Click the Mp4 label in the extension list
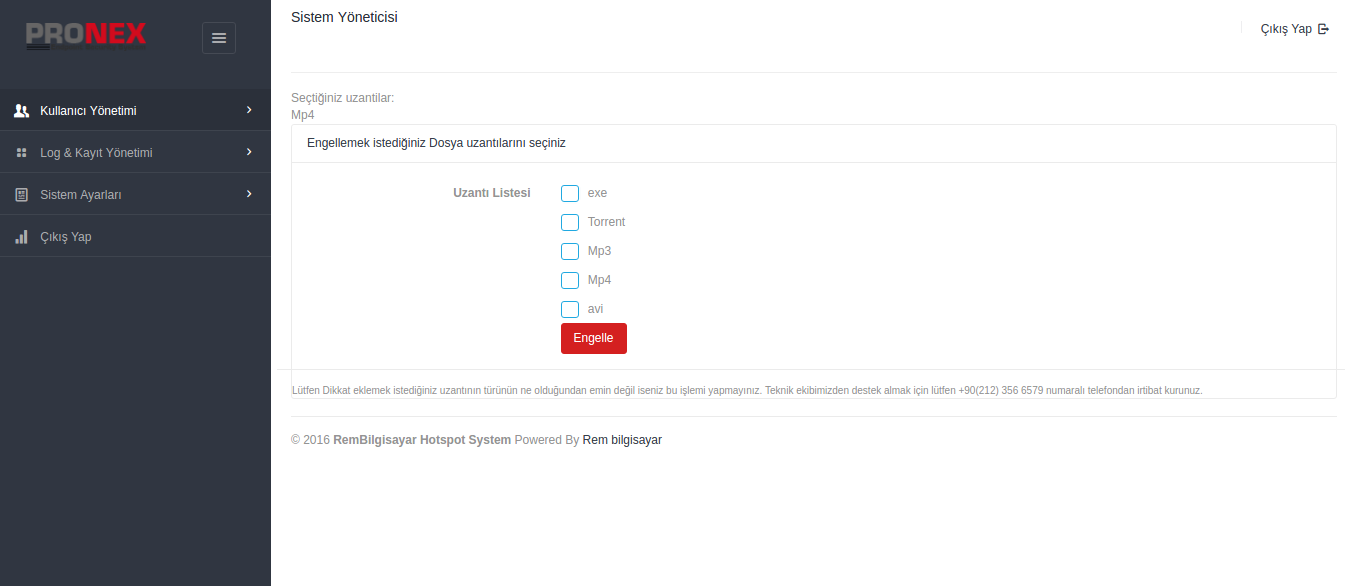1345x586 pixels. point(599,280)
